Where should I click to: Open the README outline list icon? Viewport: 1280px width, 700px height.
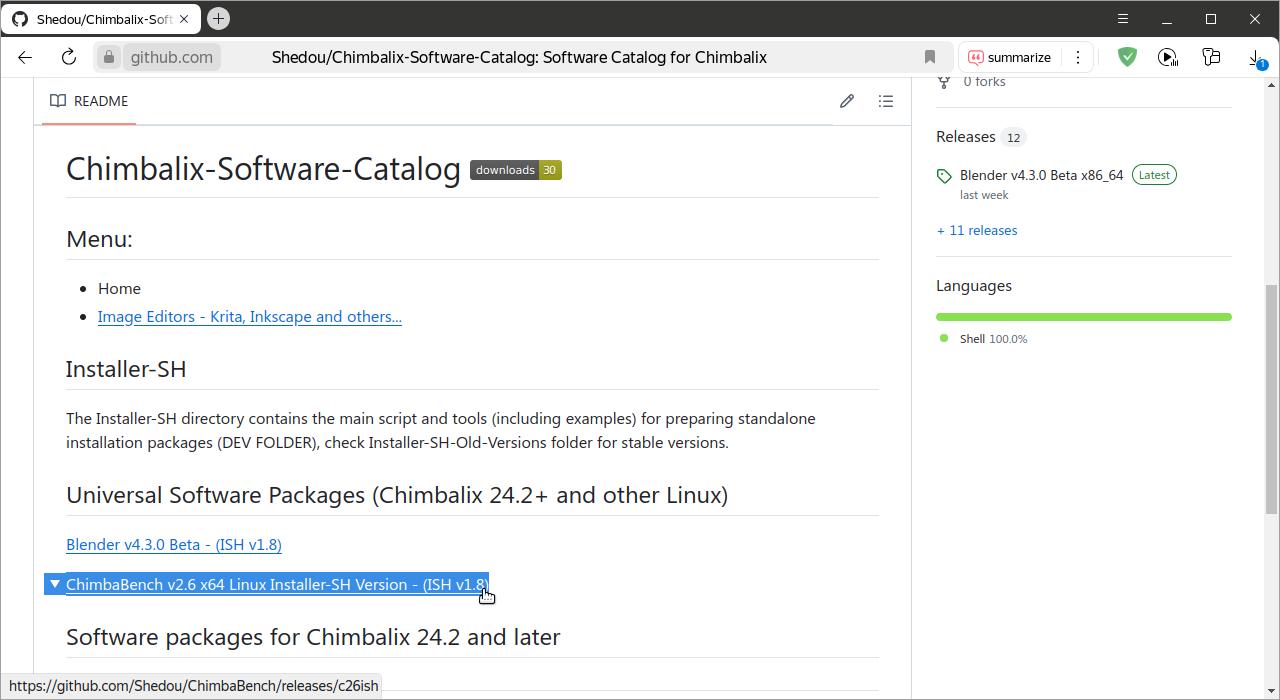click(x=886, y=101)
